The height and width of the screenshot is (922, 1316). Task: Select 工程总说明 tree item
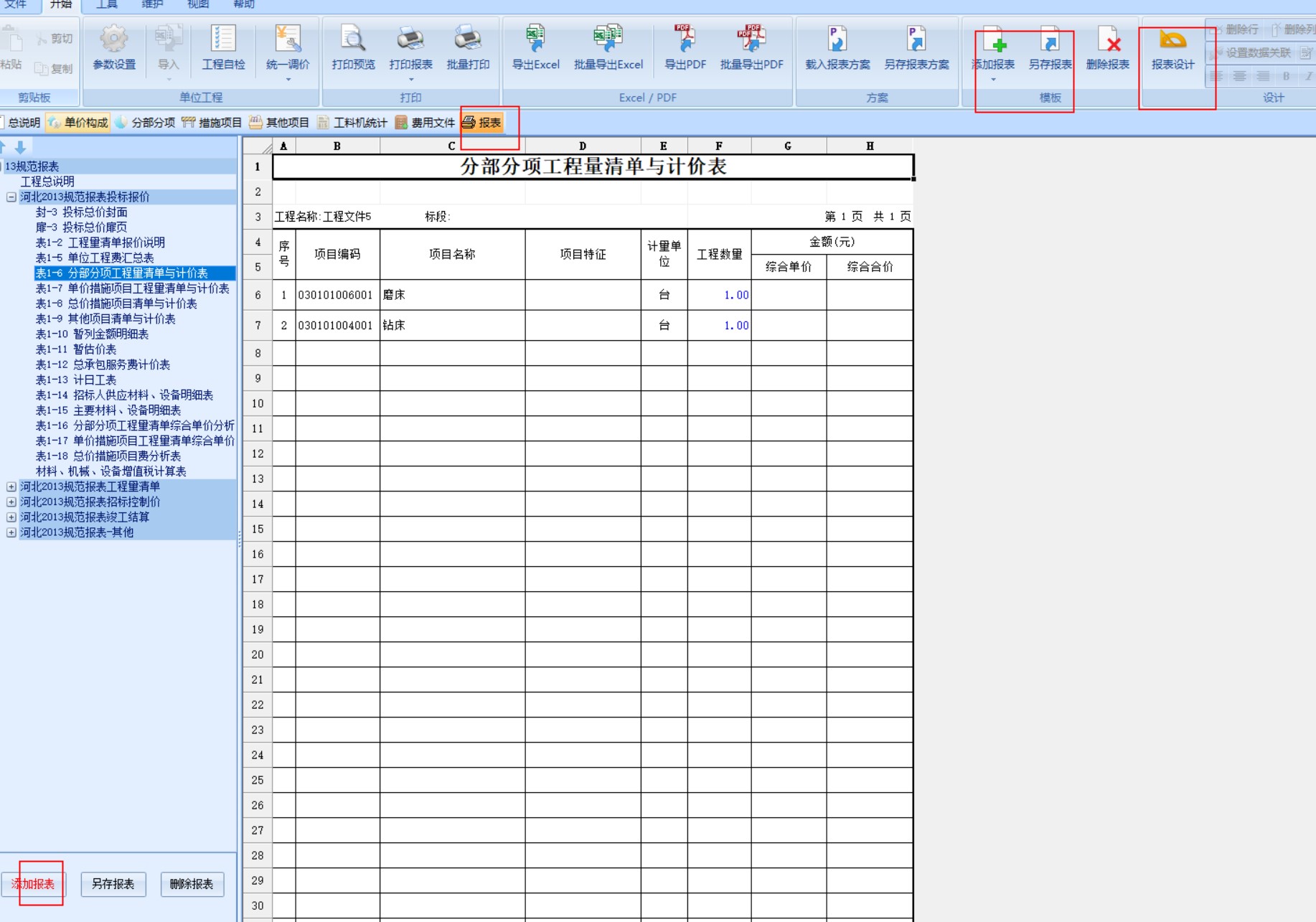pos(47,182)
